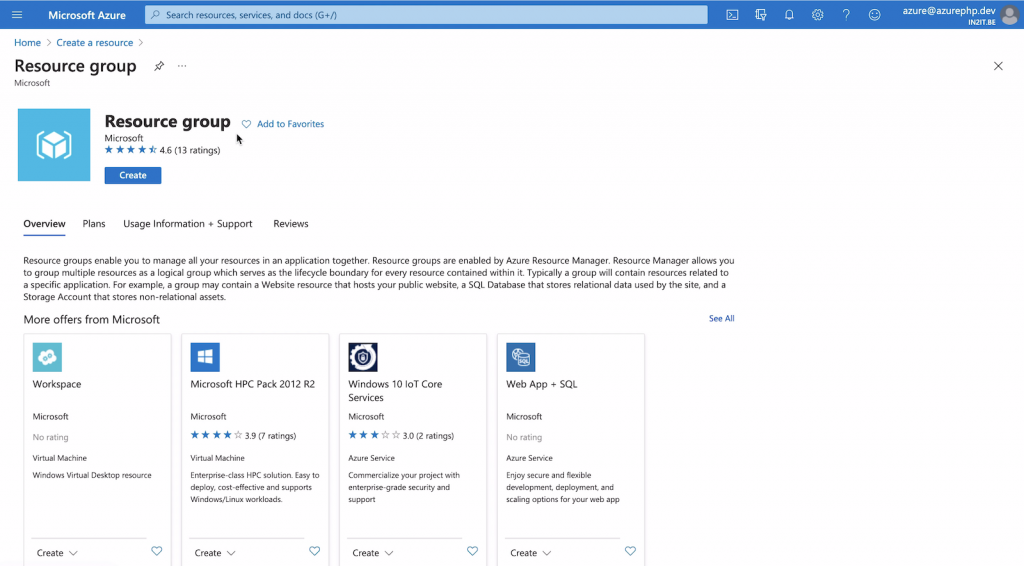Expand Create dropdown on Windows 10 IoT card
The image size is (1024, 566).
373,553
